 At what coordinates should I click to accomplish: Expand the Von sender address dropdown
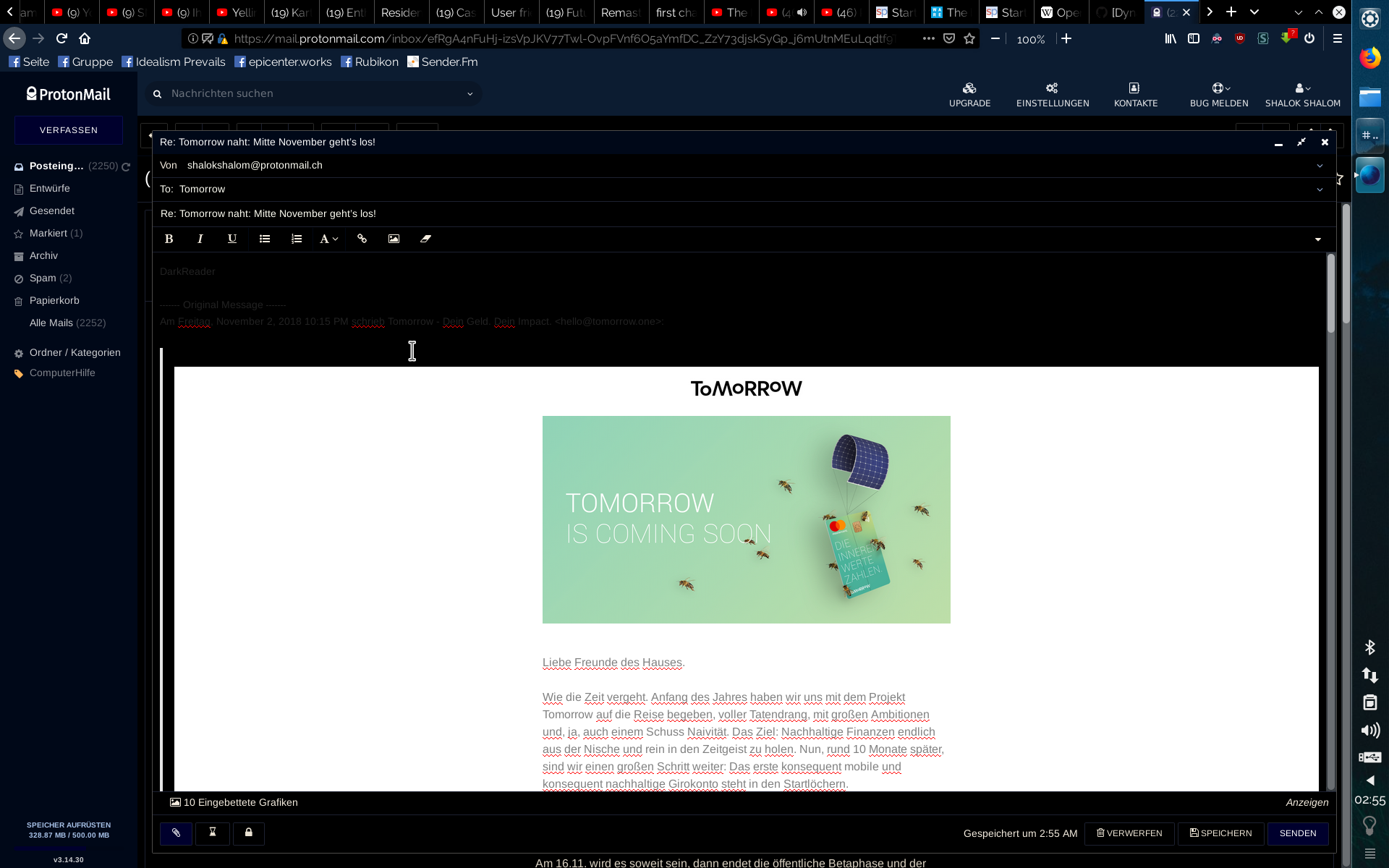click(x=1320, y=165)
